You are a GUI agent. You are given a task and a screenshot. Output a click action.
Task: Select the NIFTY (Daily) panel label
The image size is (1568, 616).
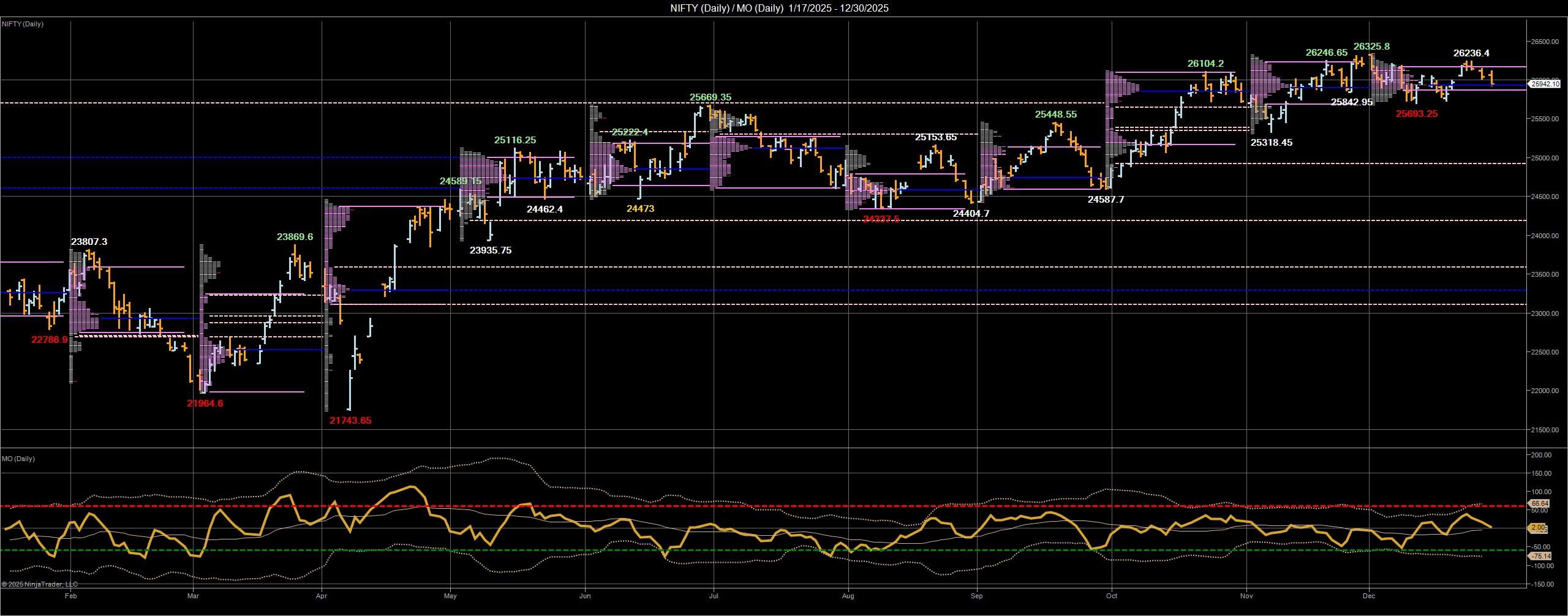[x=23, y=24]
